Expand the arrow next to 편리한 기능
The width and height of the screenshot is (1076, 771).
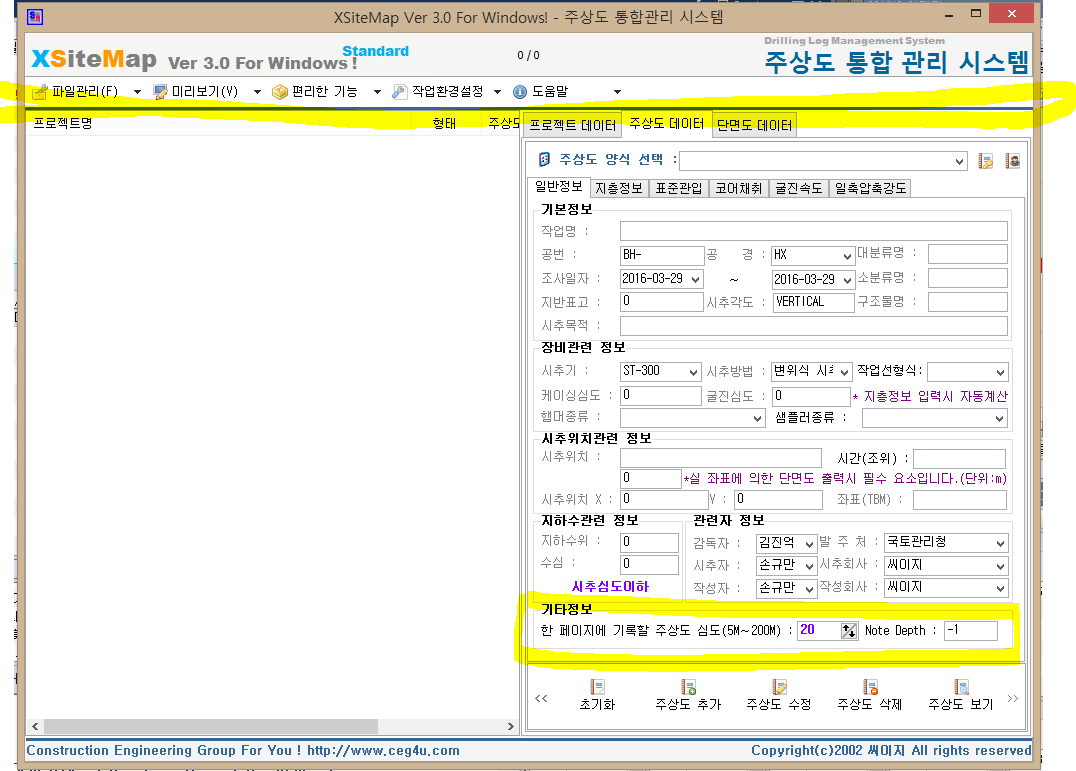click(x=377, y=92)
